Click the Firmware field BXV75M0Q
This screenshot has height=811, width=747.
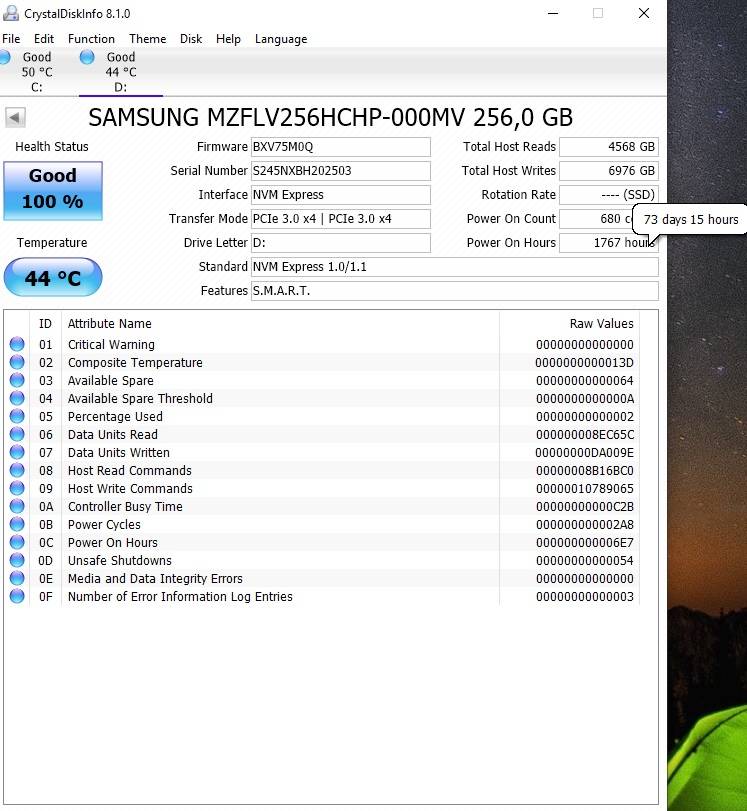click(x=340, y=147)
